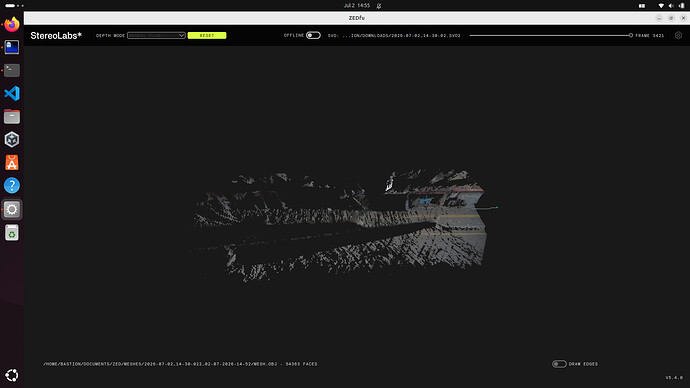Image resolution: width=690 pixels, height=388 pixels.
Task: Click the yellow Reset button
Action: [207, 35]
